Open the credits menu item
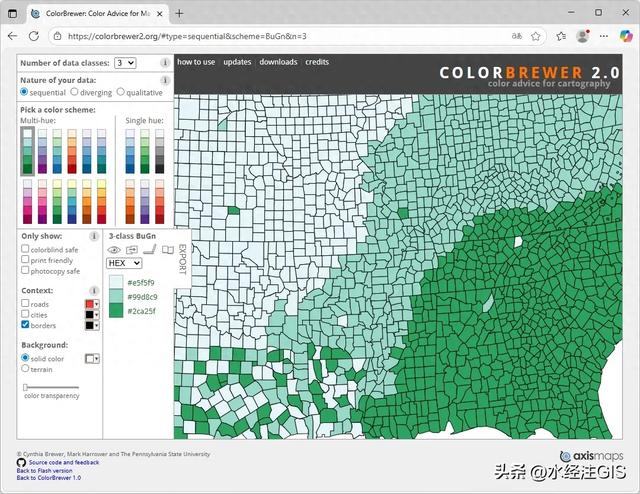640x494 pixels. click(x=317, y=62)
